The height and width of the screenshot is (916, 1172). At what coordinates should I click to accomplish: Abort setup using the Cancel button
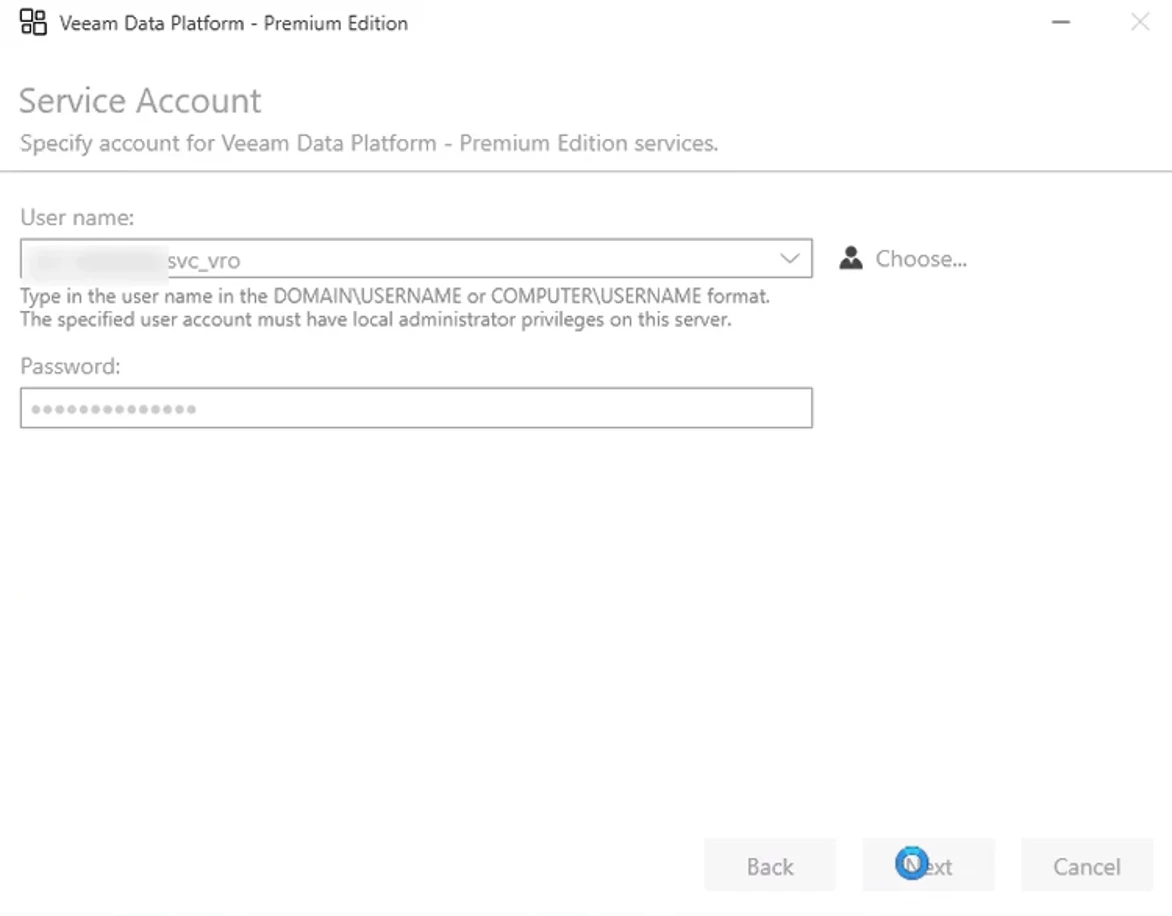click(1087, 865)
